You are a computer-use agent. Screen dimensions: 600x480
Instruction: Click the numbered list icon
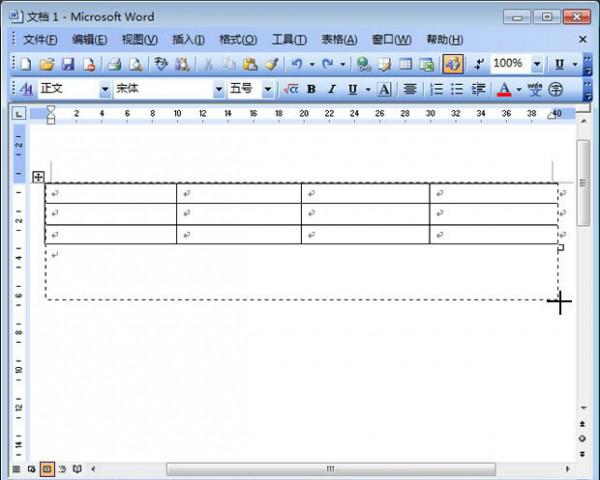click(x=436, y=89)
